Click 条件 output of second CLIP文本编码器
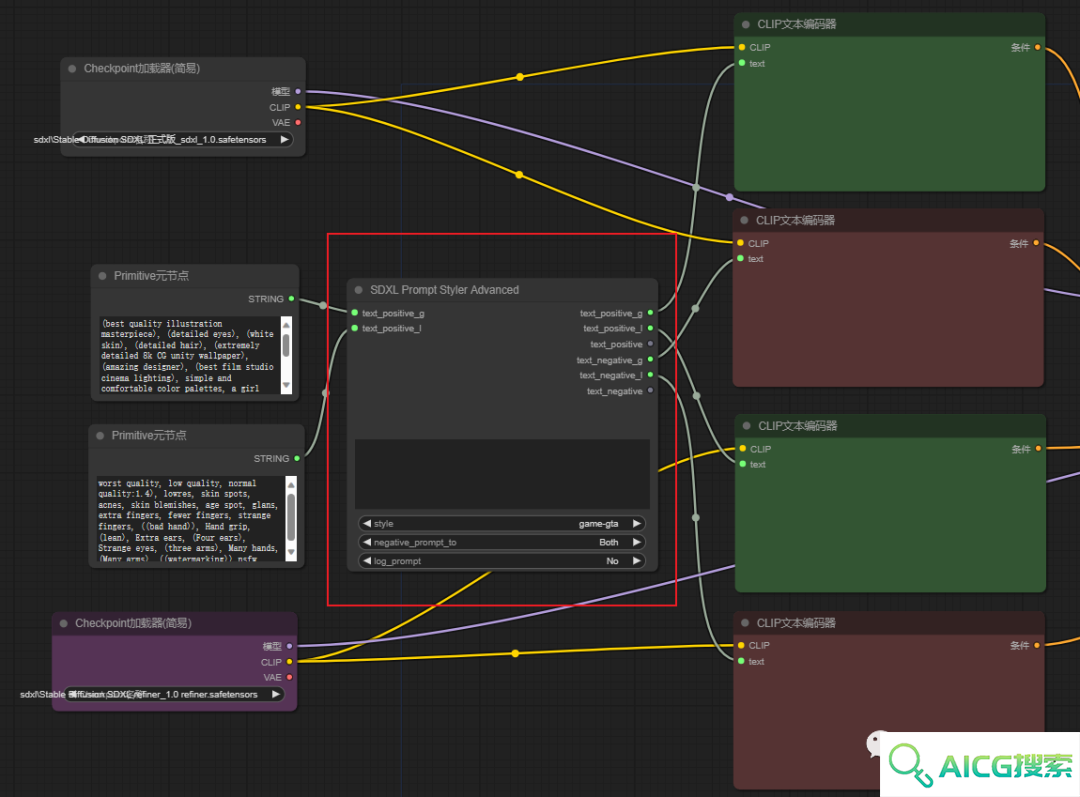 [x=1036, y=242]
